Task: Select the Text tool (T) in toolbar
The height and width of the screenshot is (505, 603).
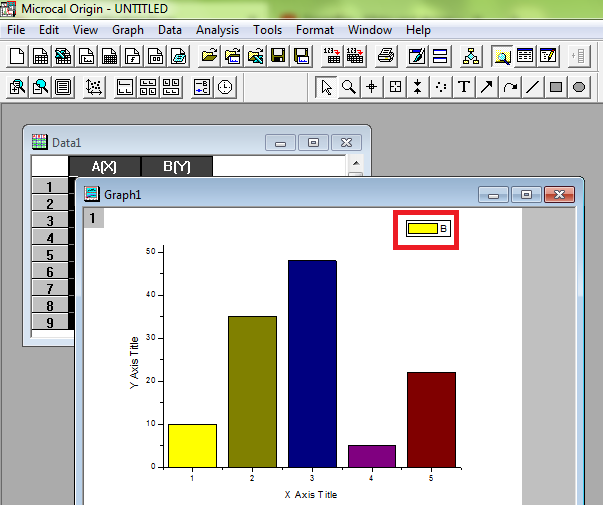Action: click(x=464, y=87)
